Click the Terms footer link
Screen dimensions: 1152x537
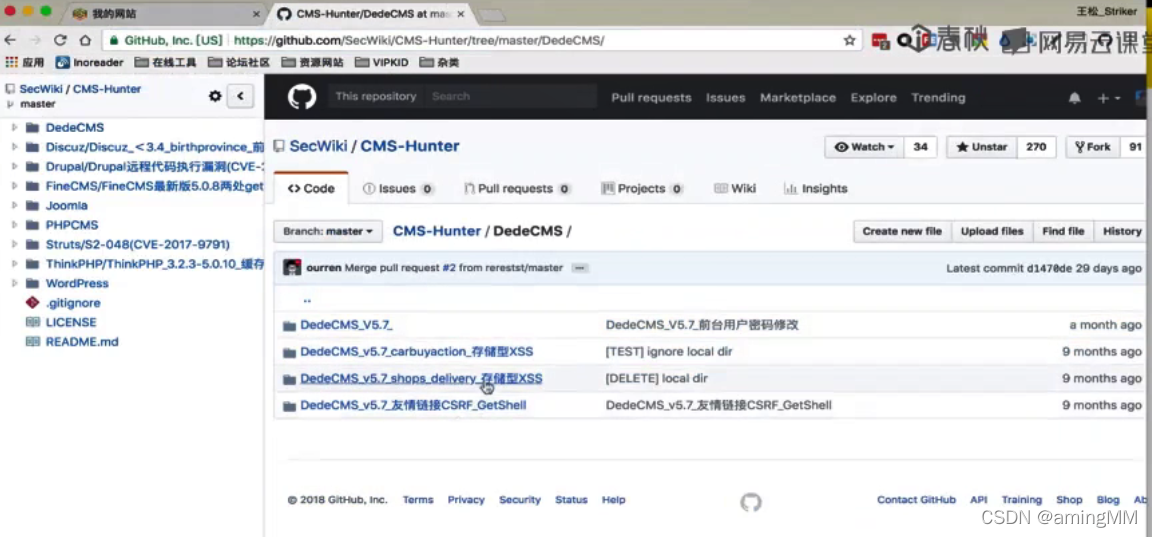(418, 500)
